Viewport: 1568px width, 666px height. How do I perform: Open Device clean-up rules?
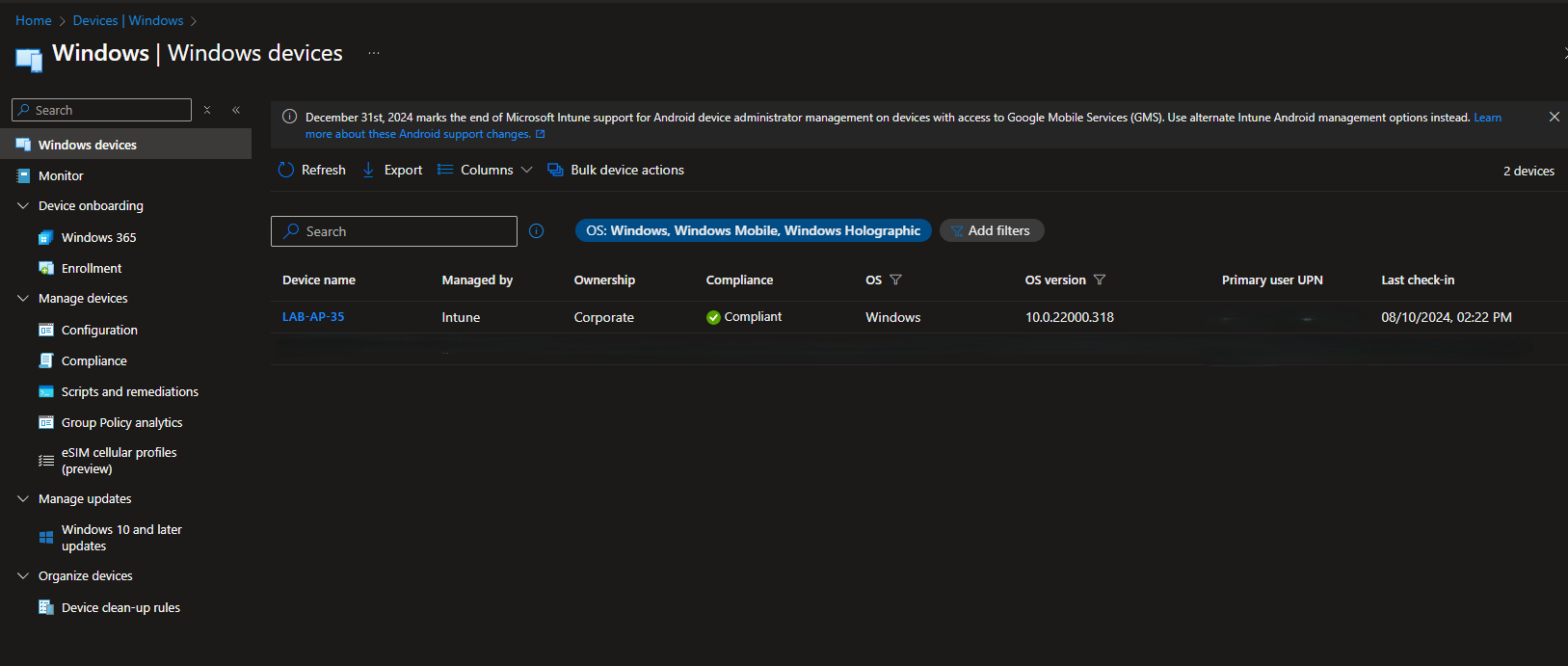[x=120, y=607]
